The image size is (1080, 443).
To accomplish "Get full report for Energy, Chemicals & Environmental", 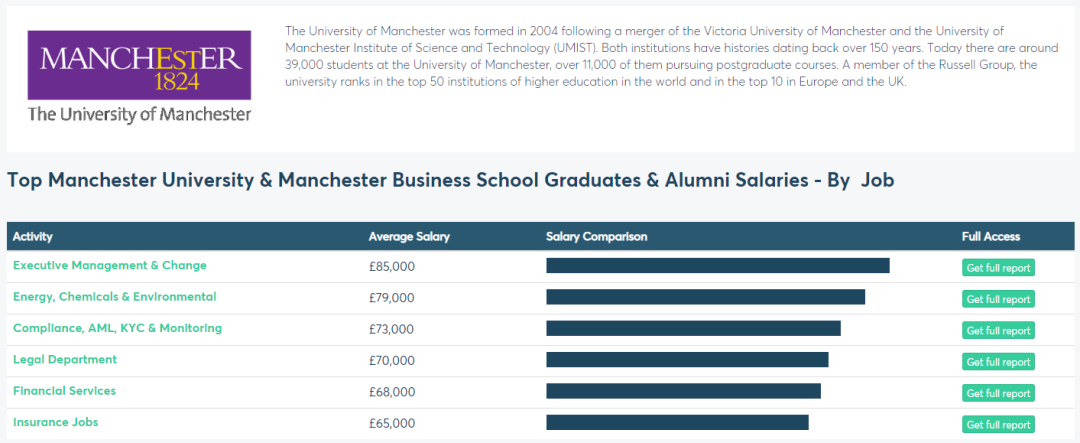I will pyautogui.click(x=997, y=299).
